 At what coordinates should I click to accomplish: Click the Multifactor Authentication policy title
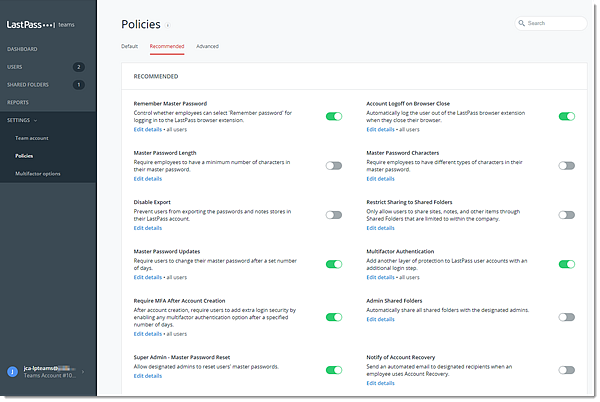[x=400, y=251]
